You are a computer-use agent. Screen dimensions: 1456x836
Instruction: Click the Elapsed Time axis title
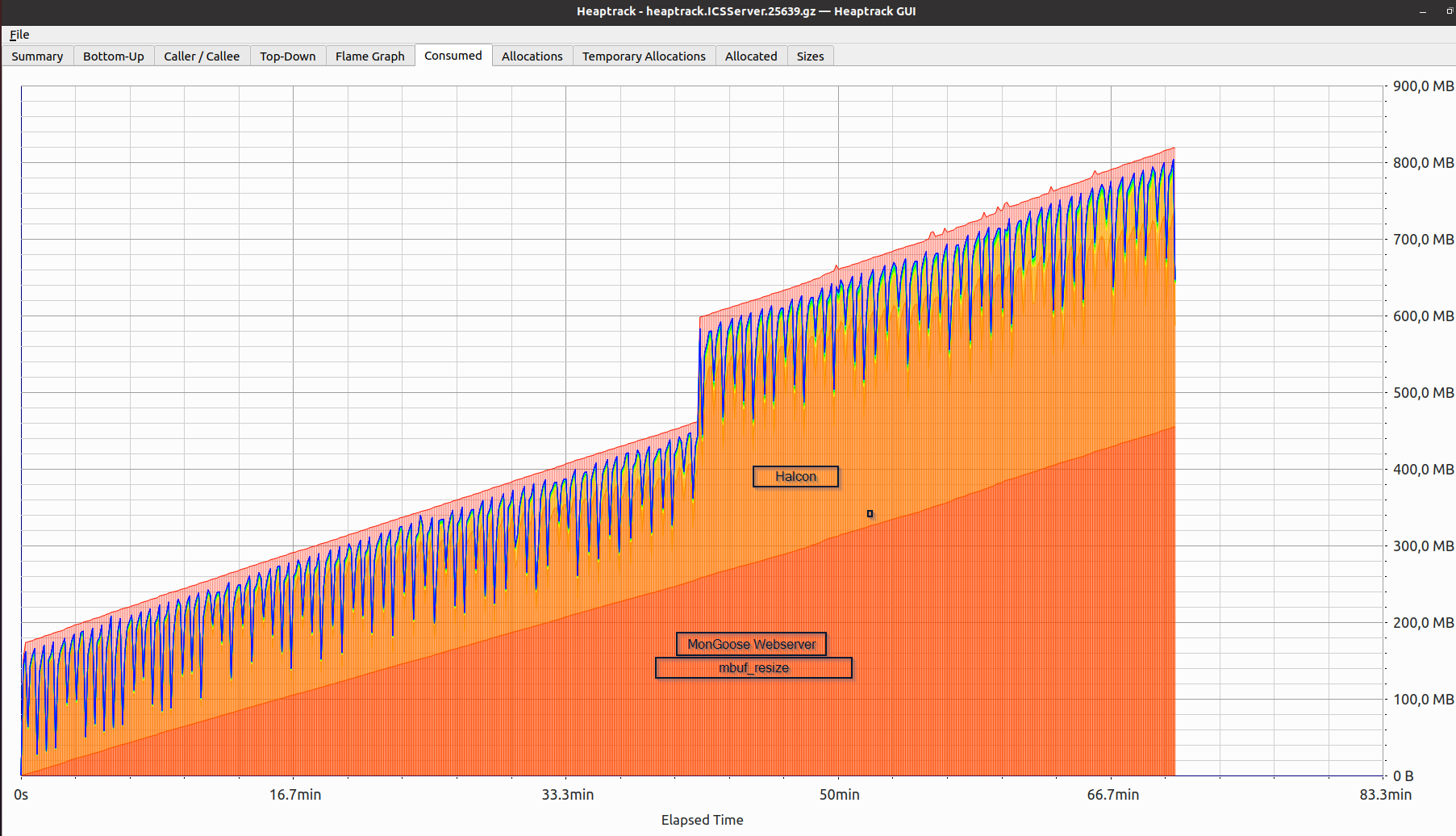(x=701, y=820)
